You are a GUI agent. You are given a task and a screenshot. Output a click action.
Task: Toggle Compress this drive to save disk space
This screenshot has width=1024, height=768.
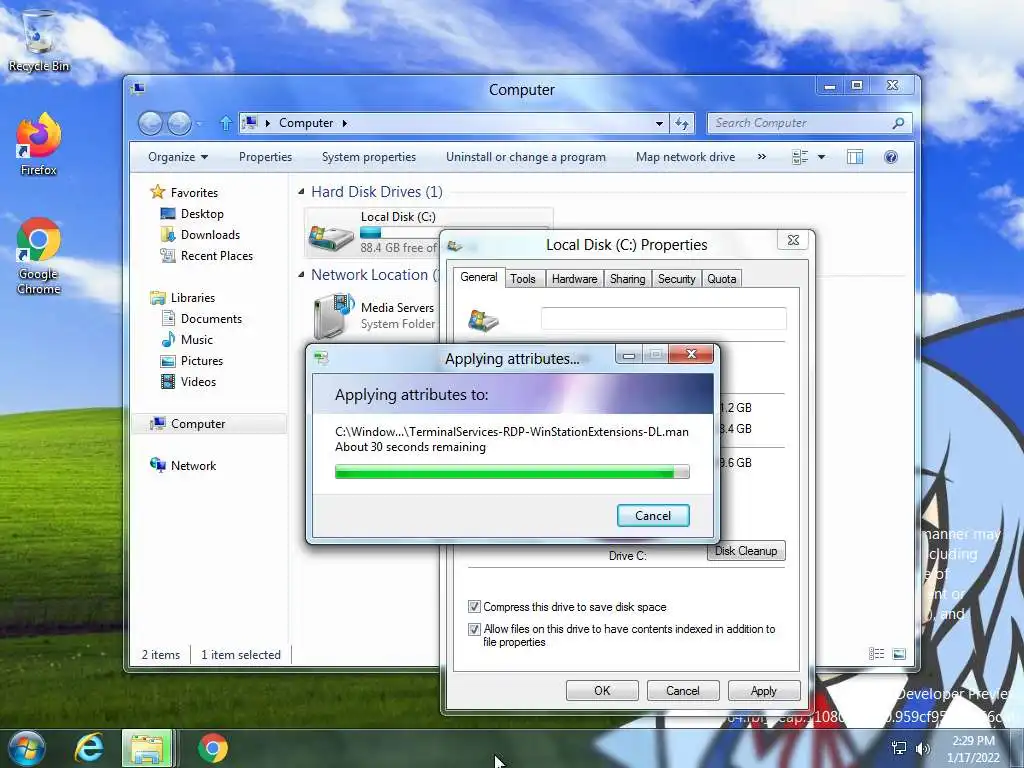pos(474,607)
